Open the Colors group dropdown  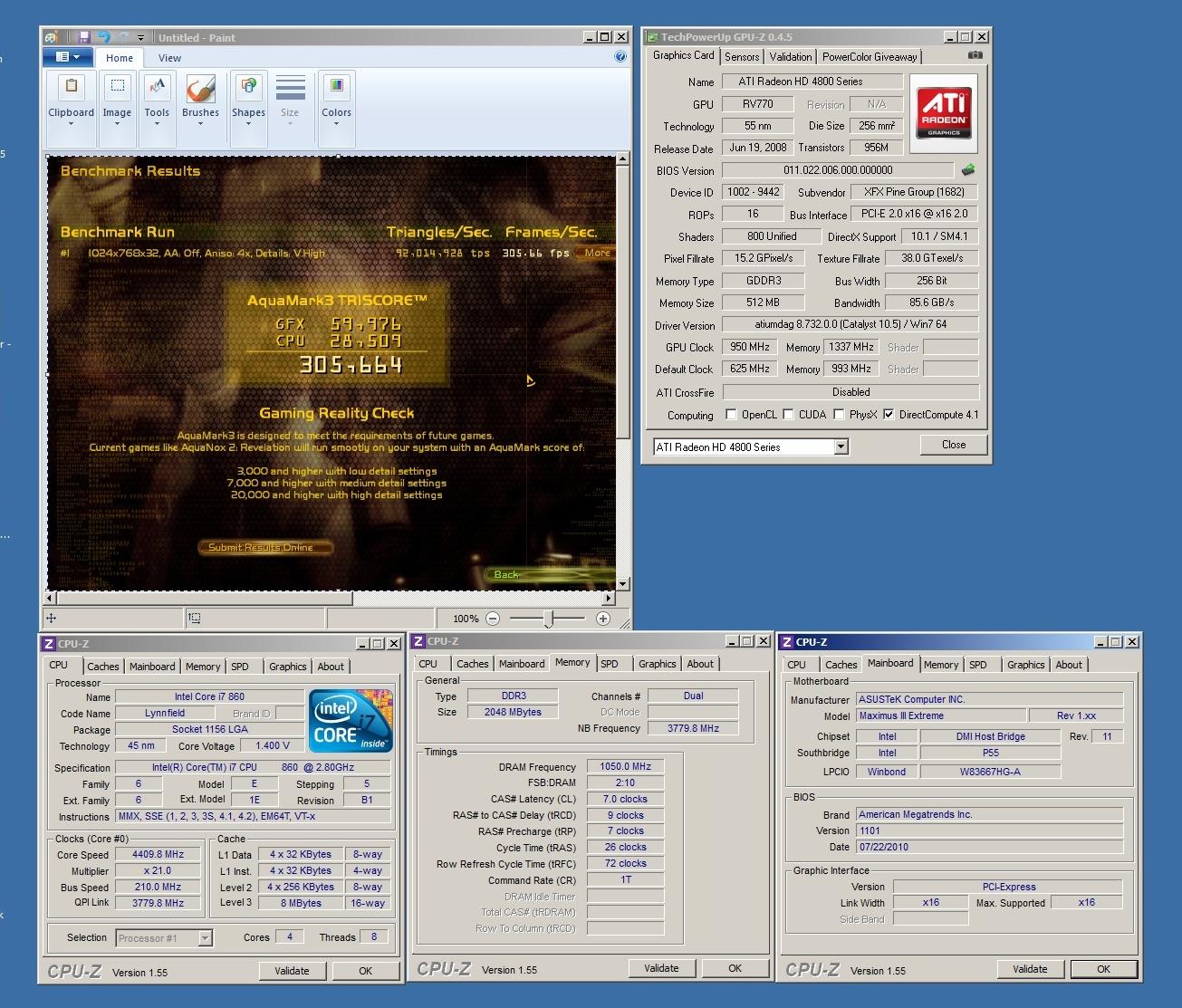coord(336,107)
